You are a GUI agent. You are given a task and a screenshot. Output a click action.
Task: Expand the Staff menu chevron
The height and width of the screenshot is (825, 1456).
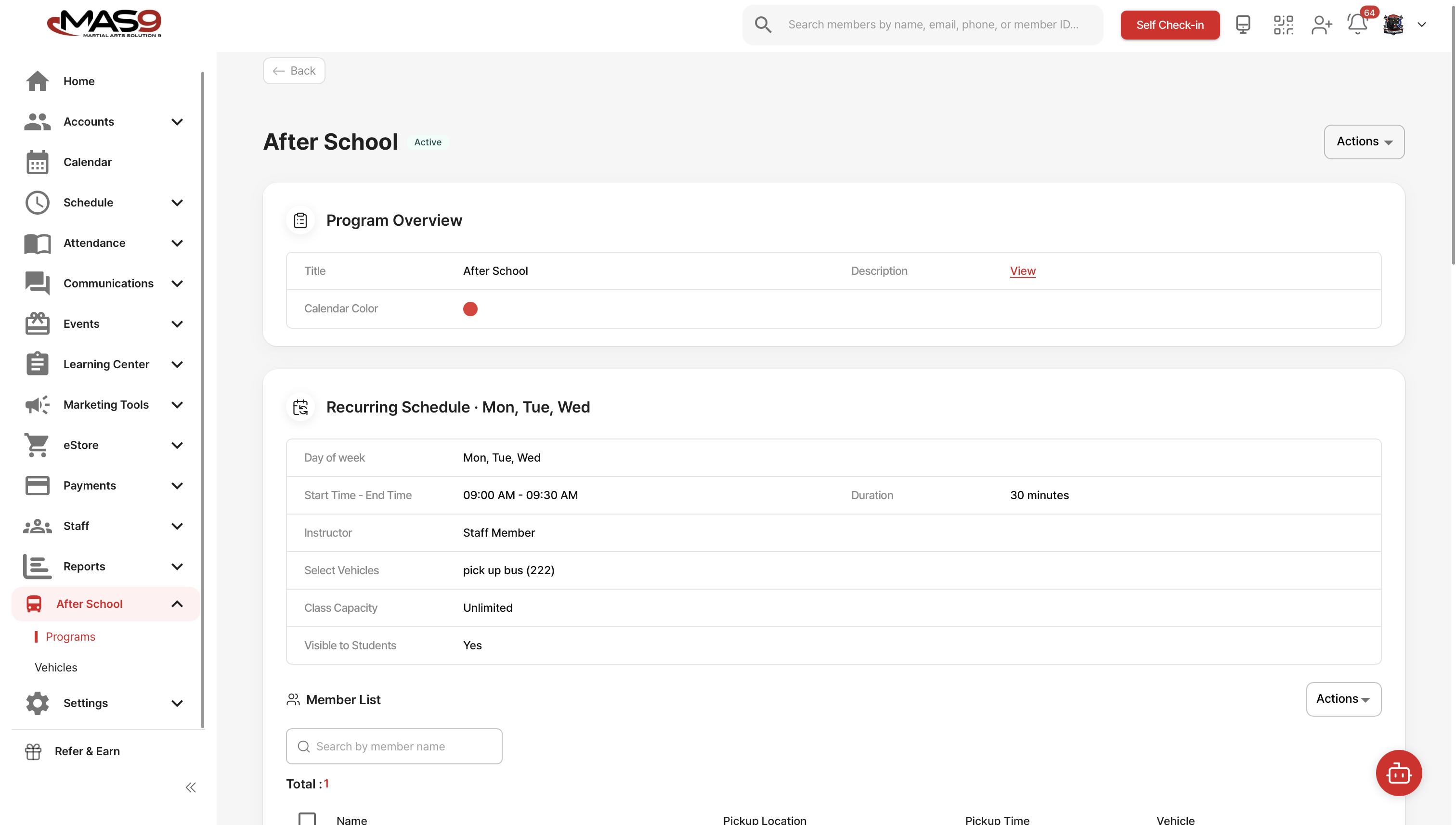point(177,526)
